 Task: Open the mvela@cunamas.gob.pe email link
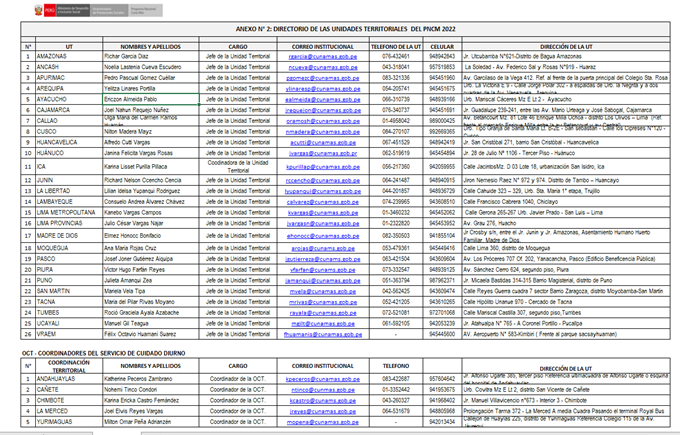(323, 291)
